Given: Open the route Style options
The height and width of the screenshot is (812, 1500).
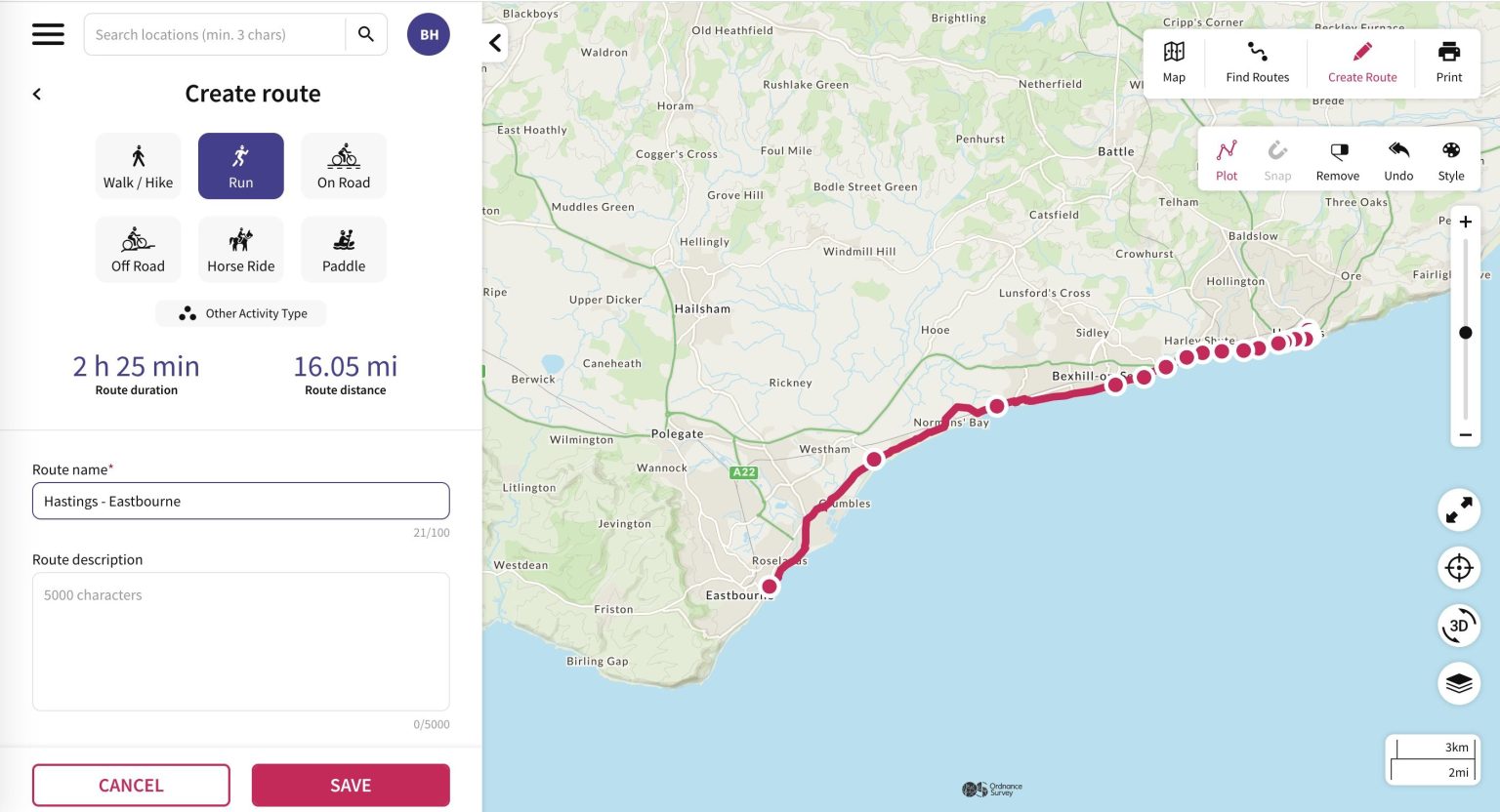Looking at the screenshot, I should tap(1451, 159).
